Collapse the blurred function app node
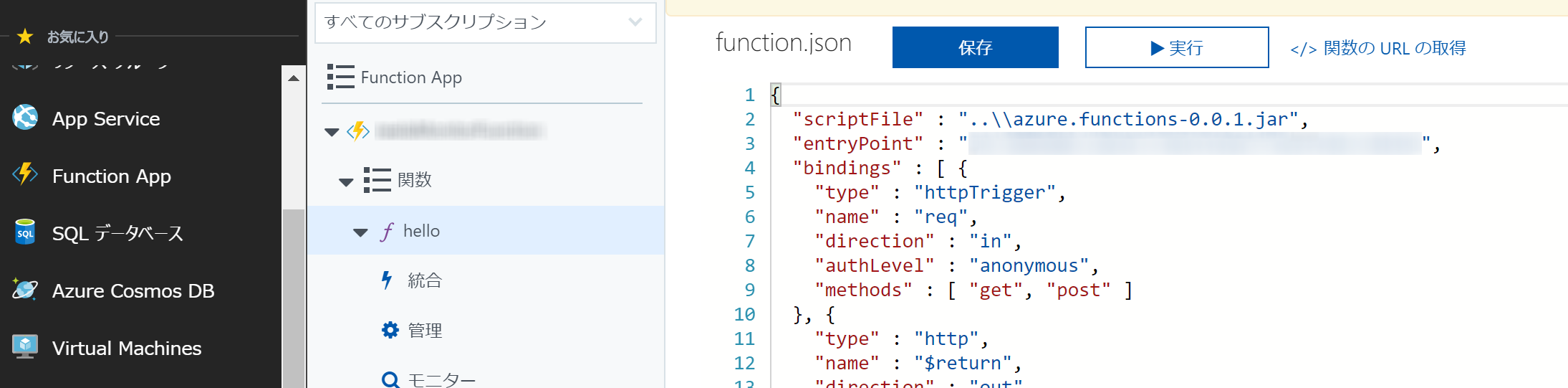Image resolution: width=1568 pixels, height=388 pixels. point(332,132)
